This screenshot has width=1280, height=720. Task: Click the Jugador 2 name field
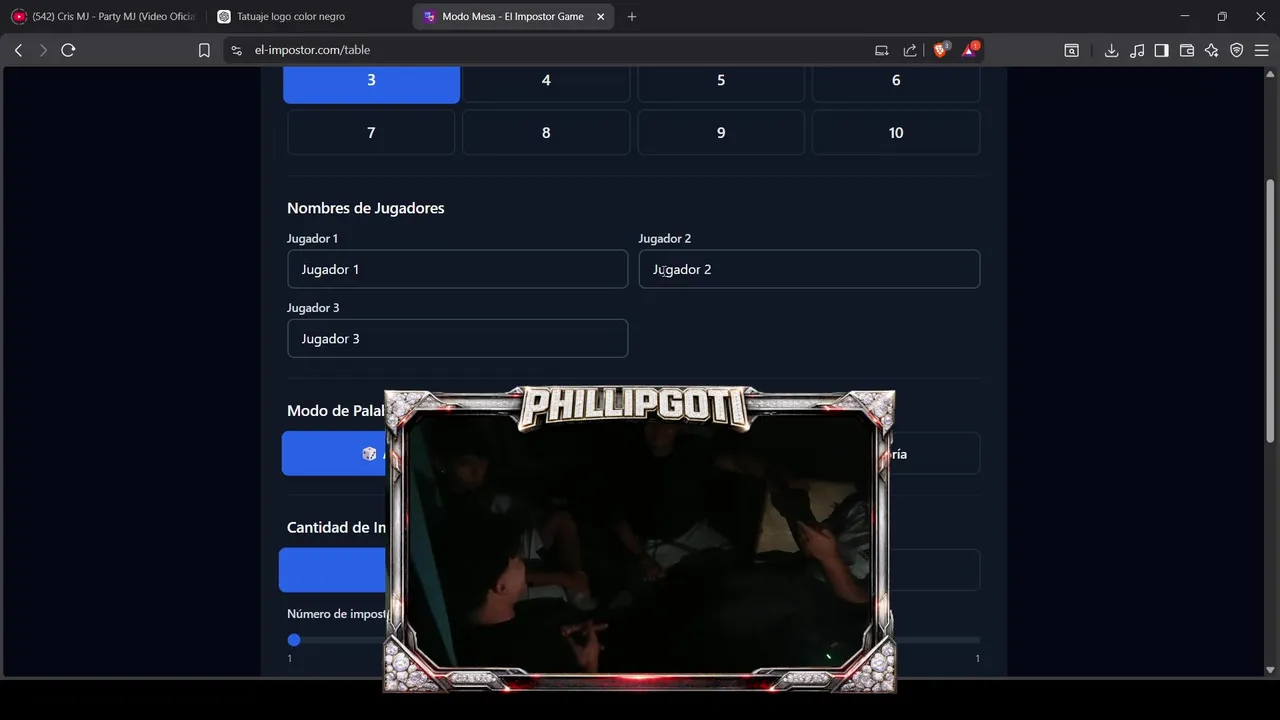pos(809,269)
